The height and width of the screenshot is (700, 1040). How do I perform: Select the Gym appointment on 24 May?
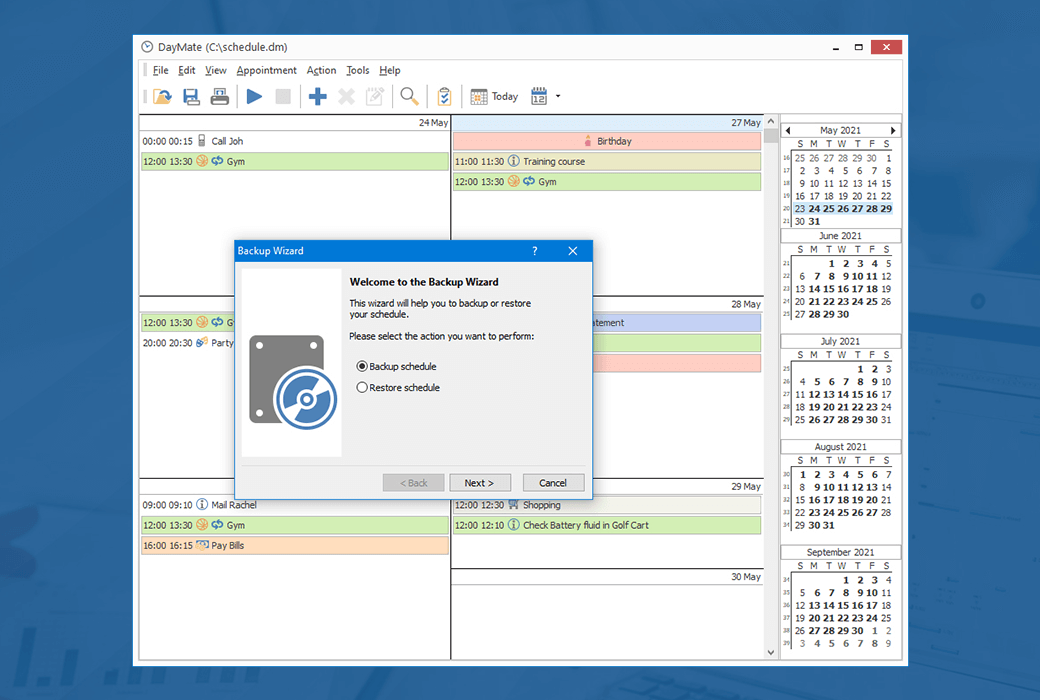coord(294,161)
